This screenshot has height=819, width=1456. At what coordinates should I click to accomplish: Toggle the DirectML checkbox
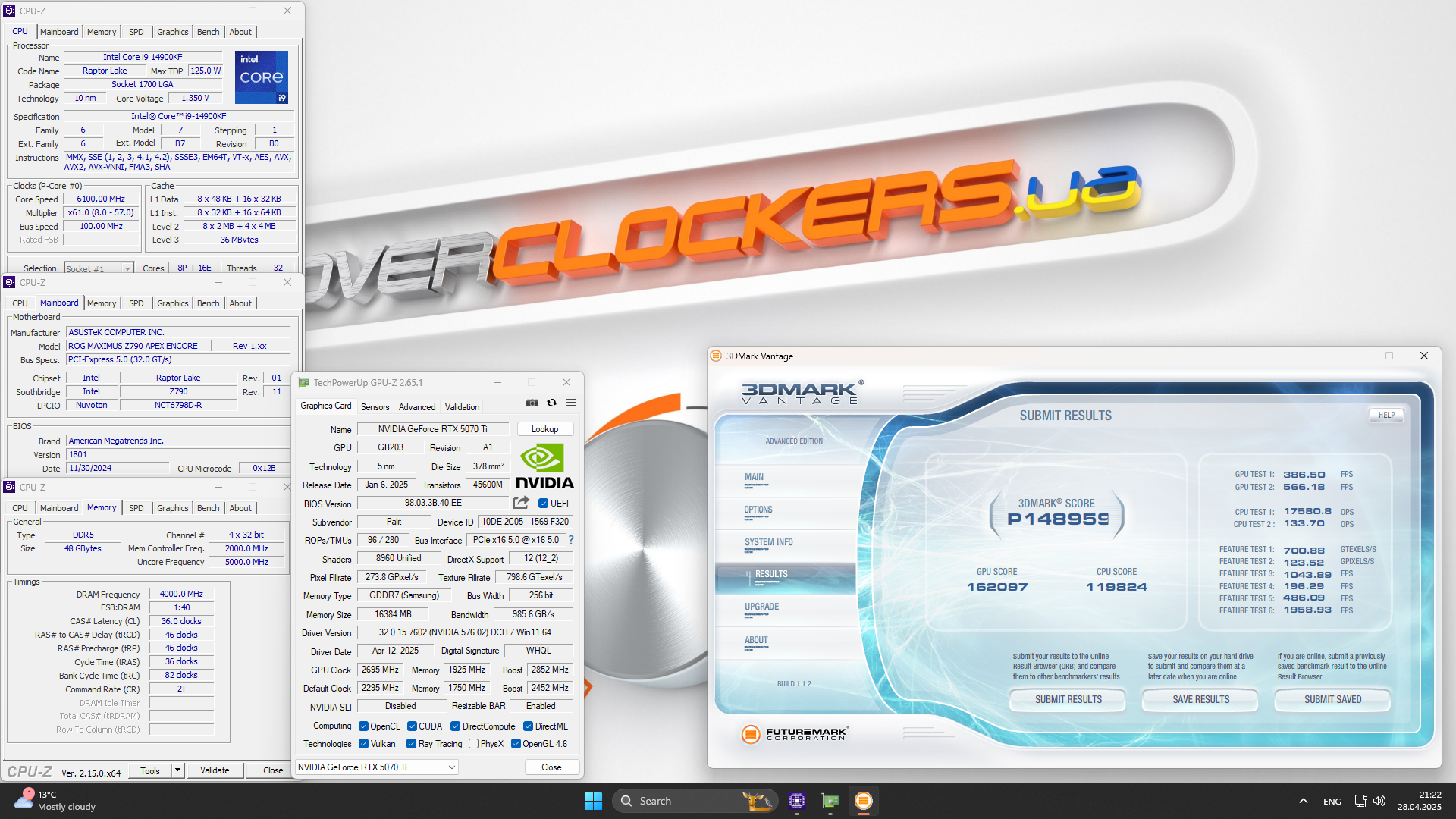528,726
